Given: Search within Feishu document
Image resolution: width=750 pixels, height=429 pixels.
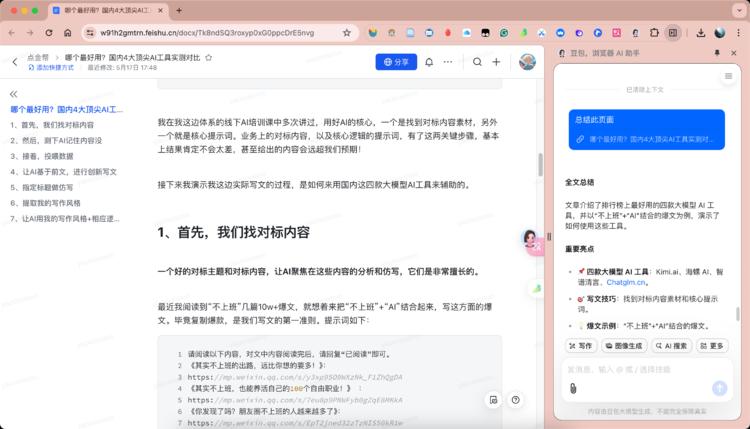Looking at the screenshot, I should click(x=477, y=62).
